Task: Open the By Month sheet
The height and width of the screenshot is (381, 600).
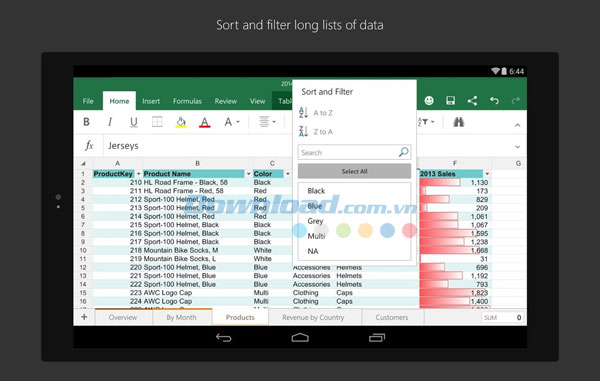Action: tap(181, 318)
